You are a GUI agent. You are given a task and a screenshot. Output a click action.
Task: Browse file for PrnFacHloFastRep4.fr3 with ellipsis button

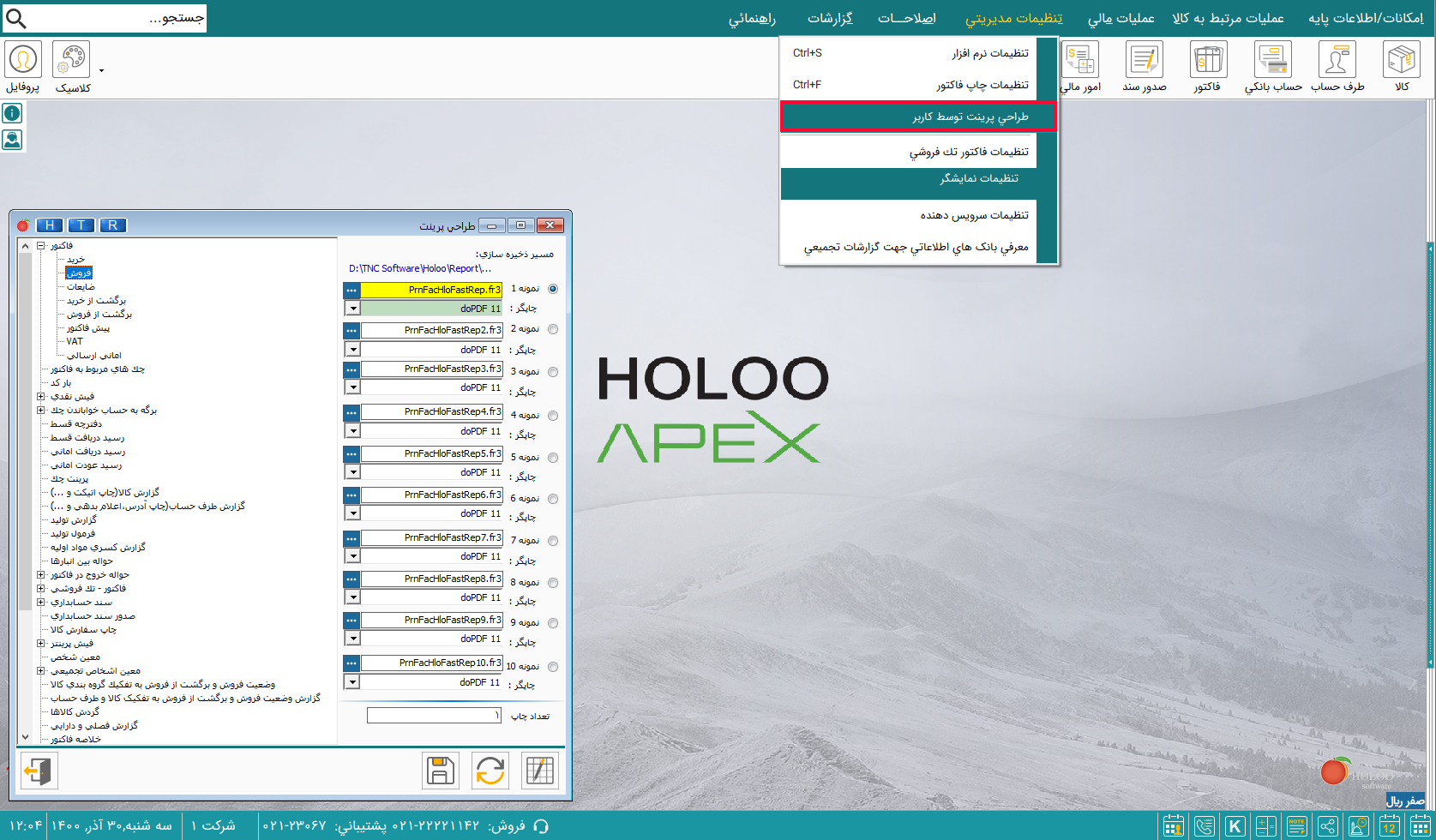click(351, 412)
